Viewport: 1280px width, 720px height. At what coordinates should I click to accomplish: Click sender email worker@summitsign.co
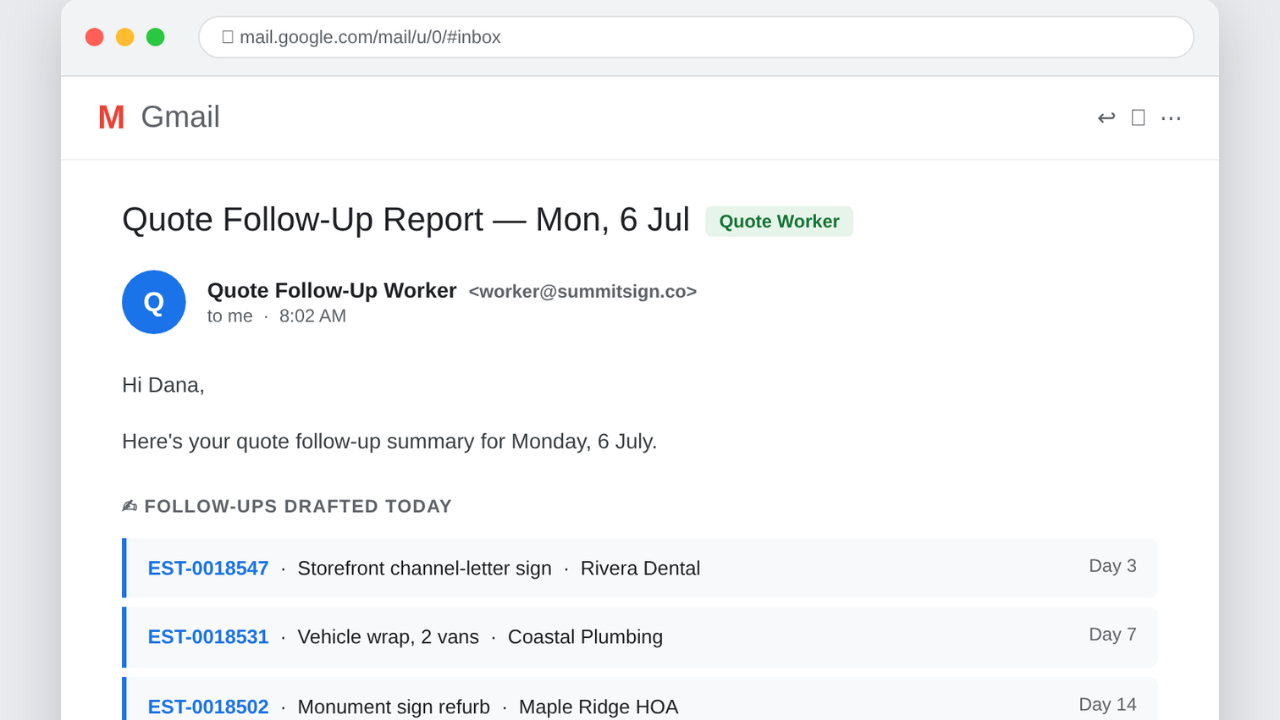(583, 291)
